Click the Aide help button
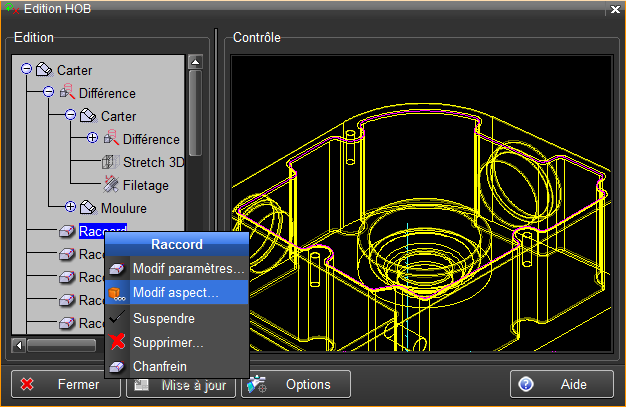Screen dimensions: 626x407 (x=561, y=384)
